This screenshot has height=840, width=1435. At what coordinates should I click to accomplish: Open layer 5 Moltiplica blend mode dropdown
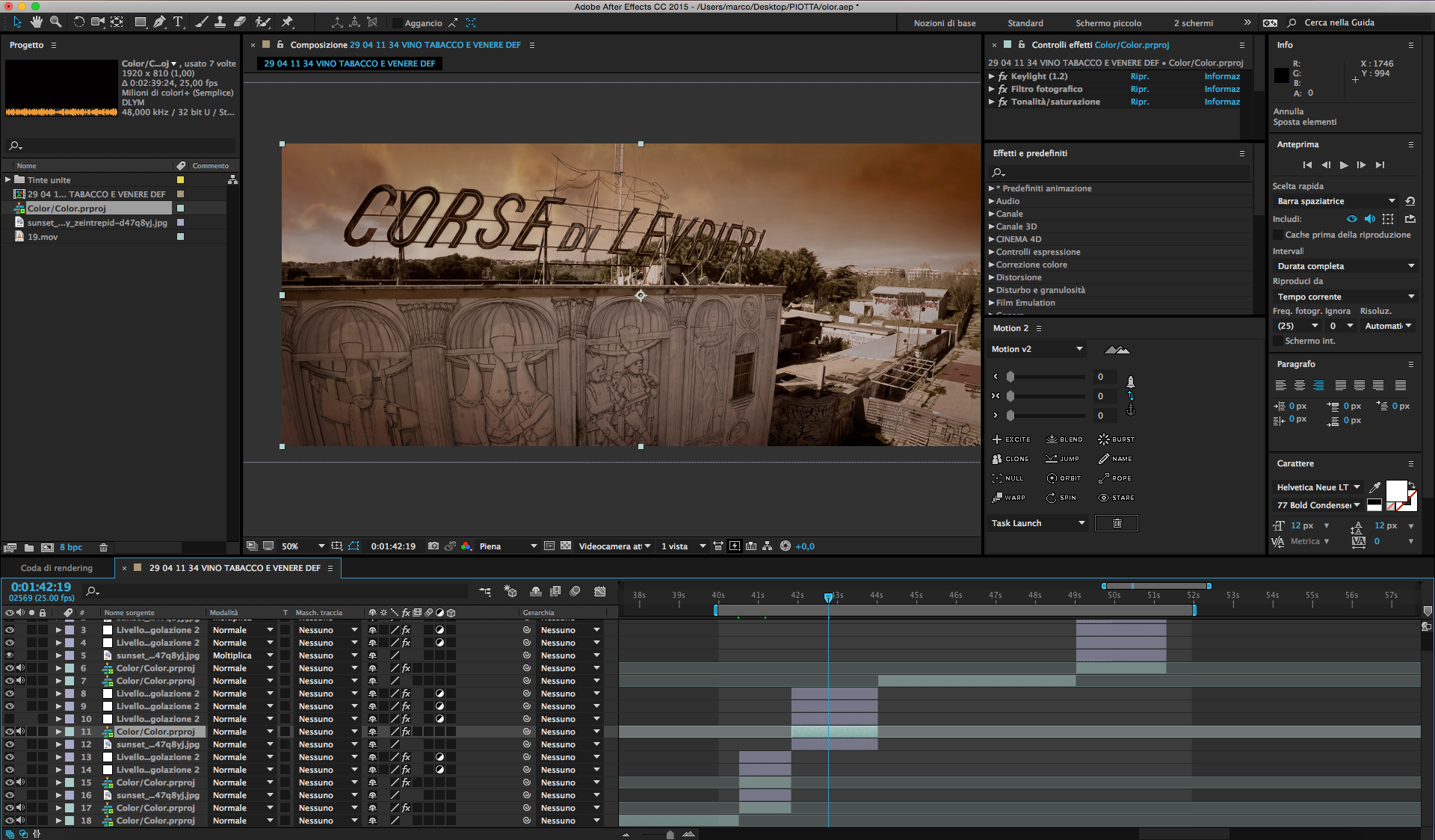pyautogui.click(x=242, y=655)
